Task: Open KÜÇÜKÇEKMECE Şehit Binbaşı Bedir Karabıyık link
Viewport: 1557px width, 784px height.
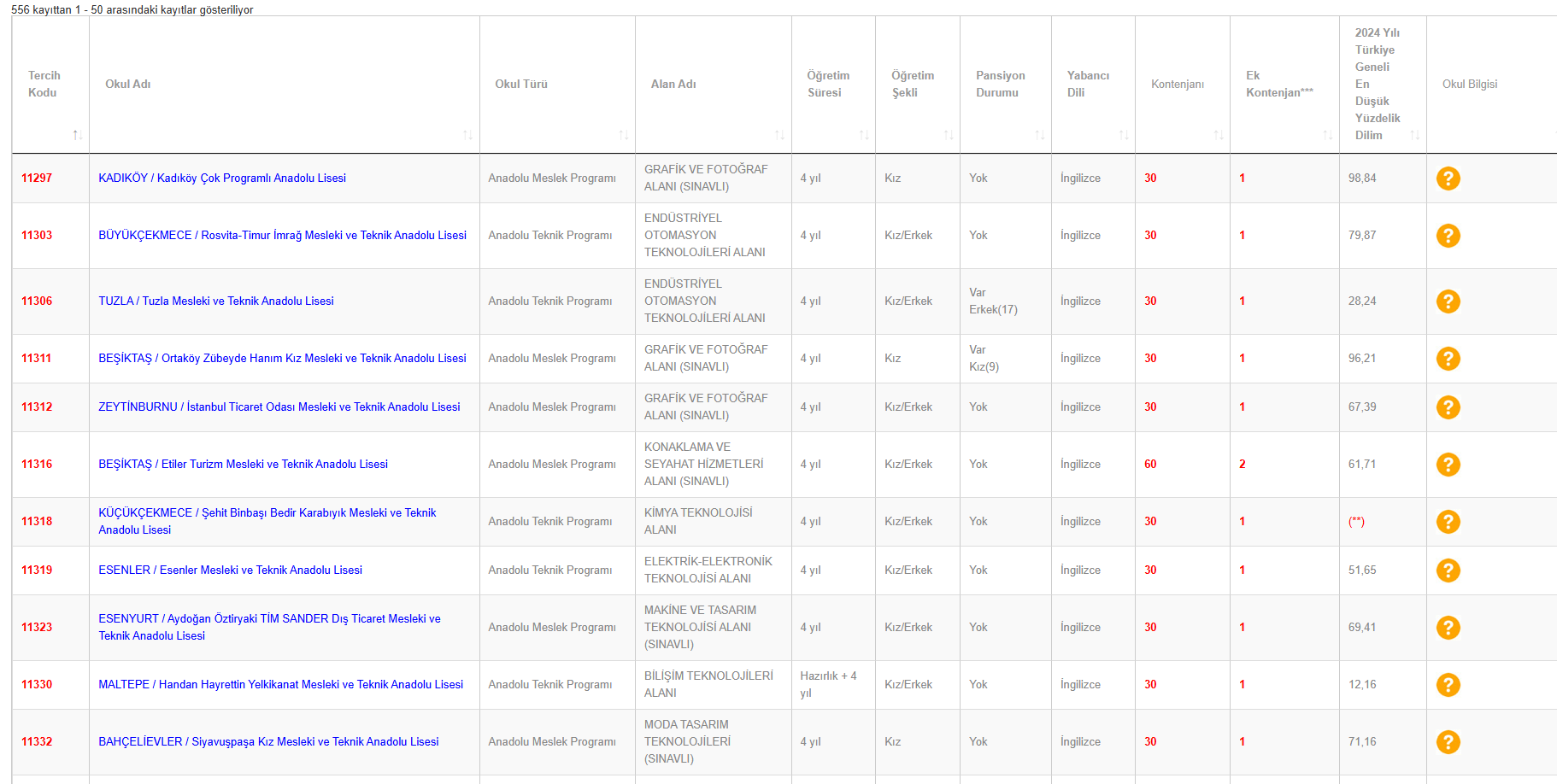Action: tap(267, 522)
